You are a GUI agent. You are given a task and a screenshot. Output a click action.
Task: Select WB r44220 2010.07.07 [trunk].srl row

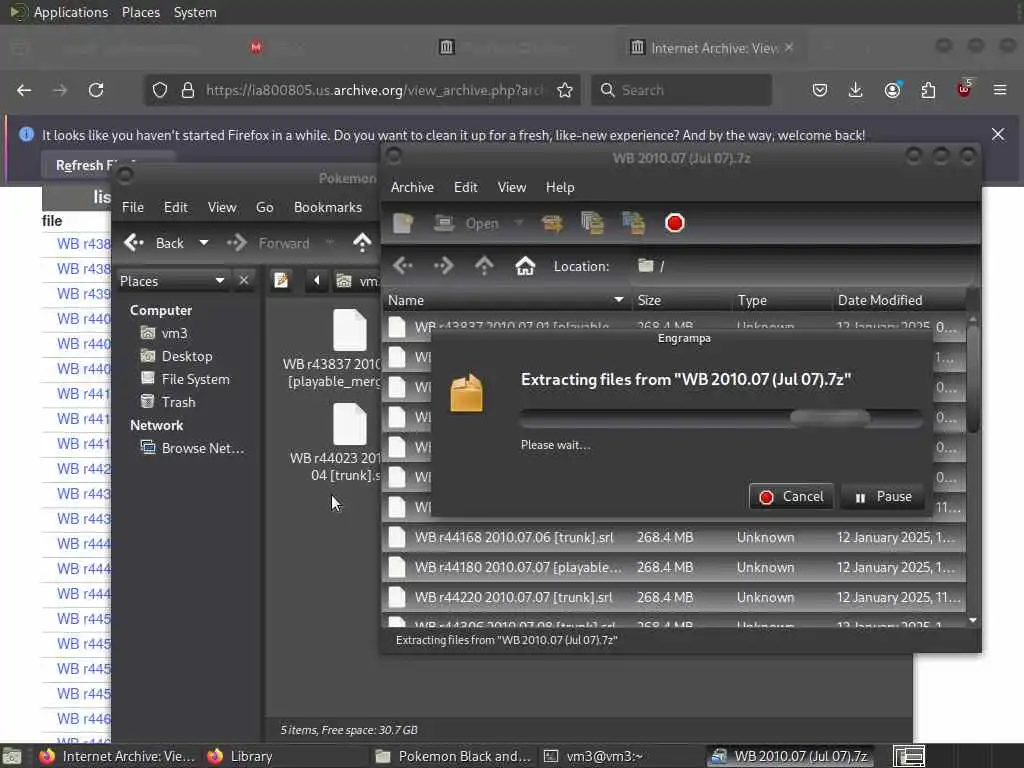[x=673, y=598]
